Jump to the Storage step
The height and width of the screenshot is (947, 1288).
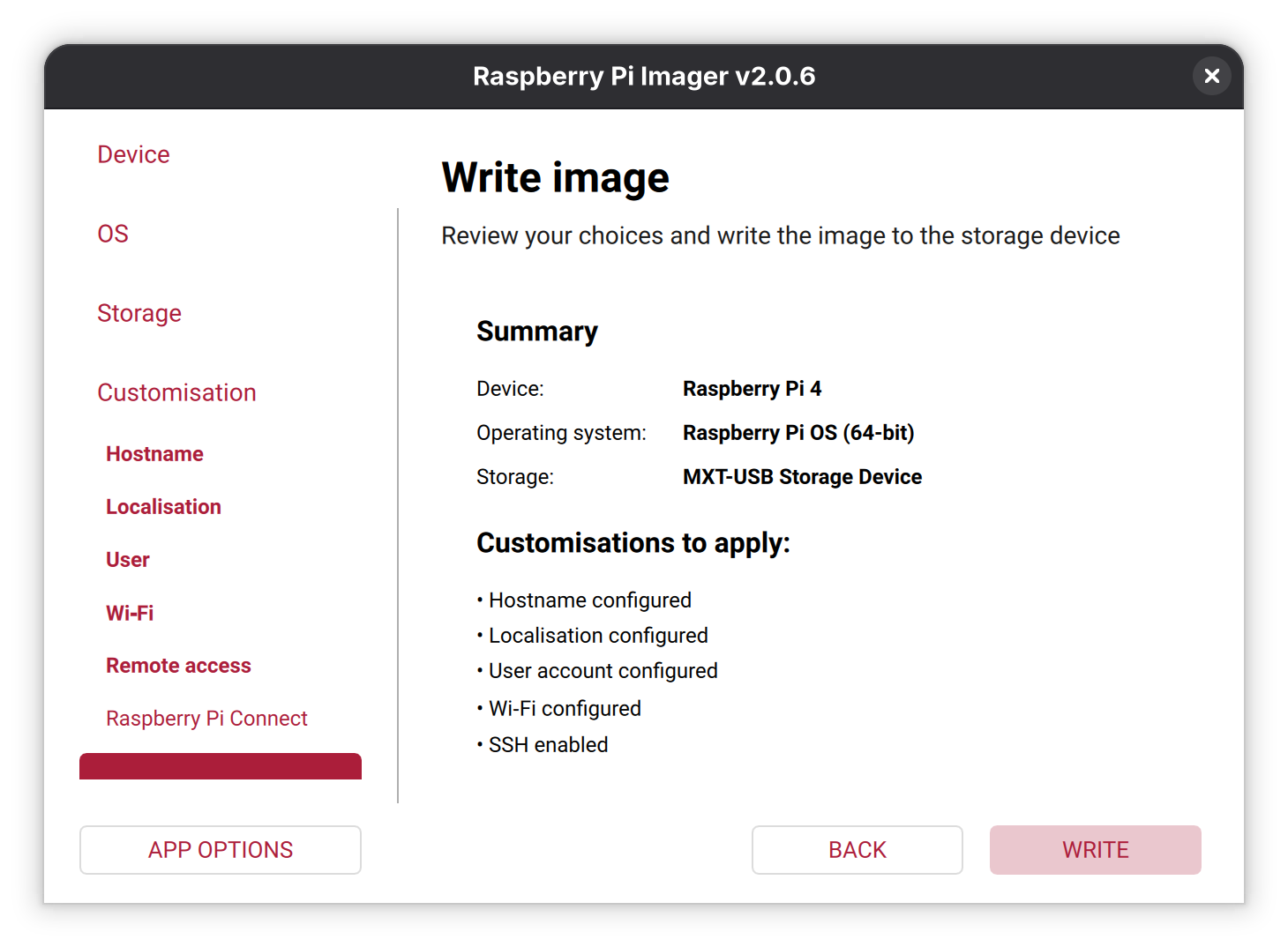139,313
